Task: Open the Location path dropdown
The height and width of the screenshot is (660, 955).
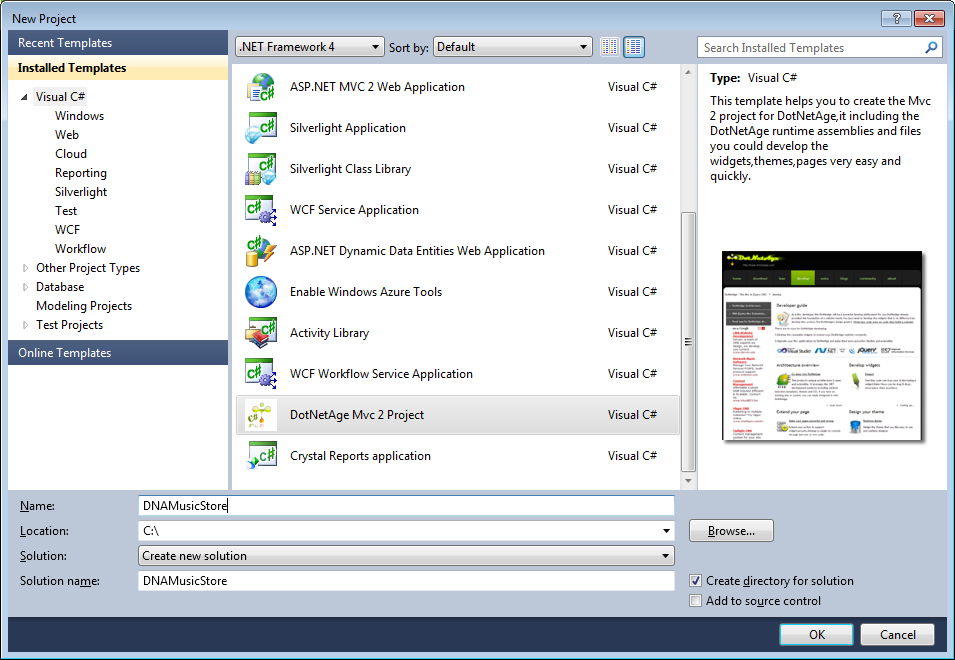Action: [666, 531]
